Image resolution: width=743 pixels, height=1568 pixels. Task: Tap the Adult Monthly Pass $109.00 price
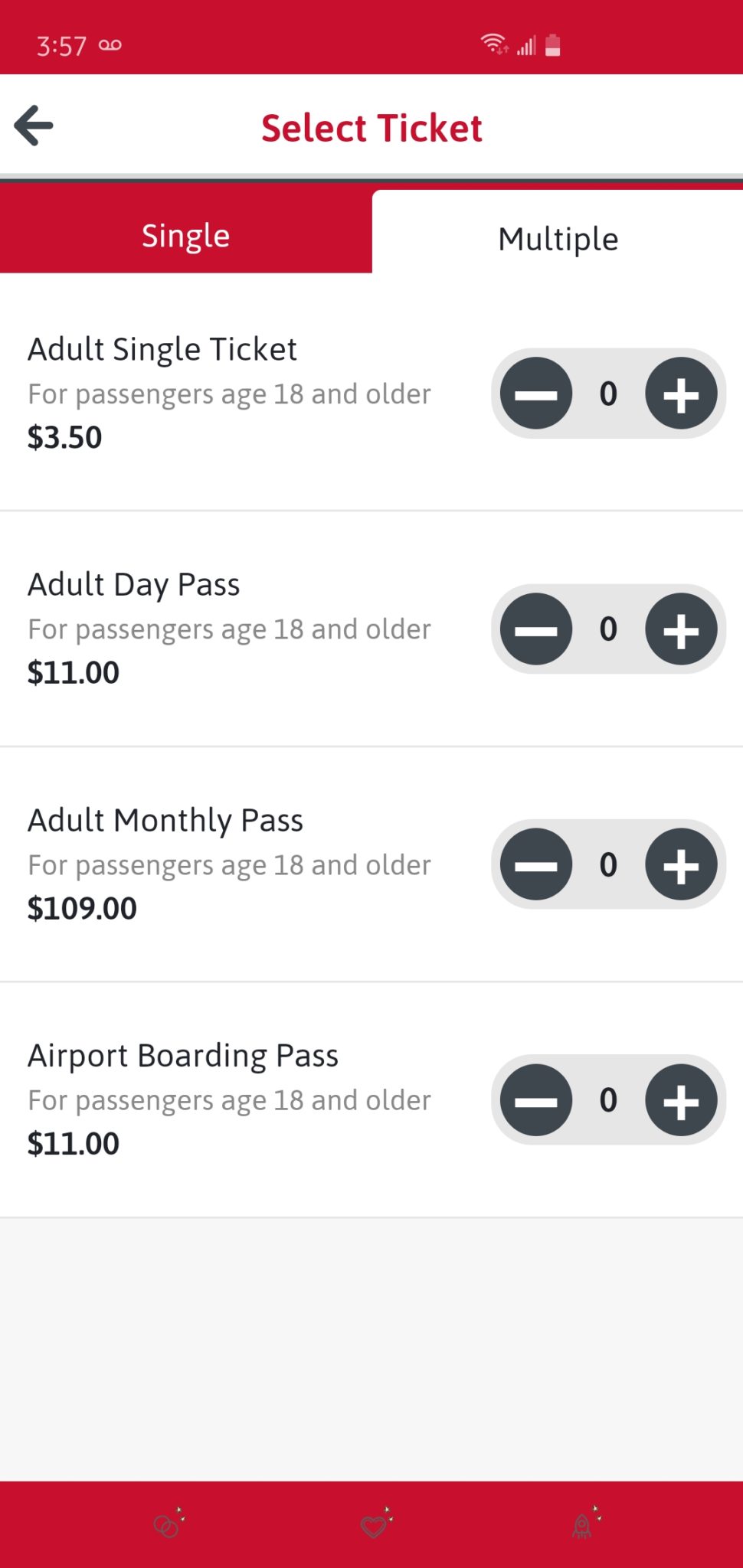click(x=82, y=909)
